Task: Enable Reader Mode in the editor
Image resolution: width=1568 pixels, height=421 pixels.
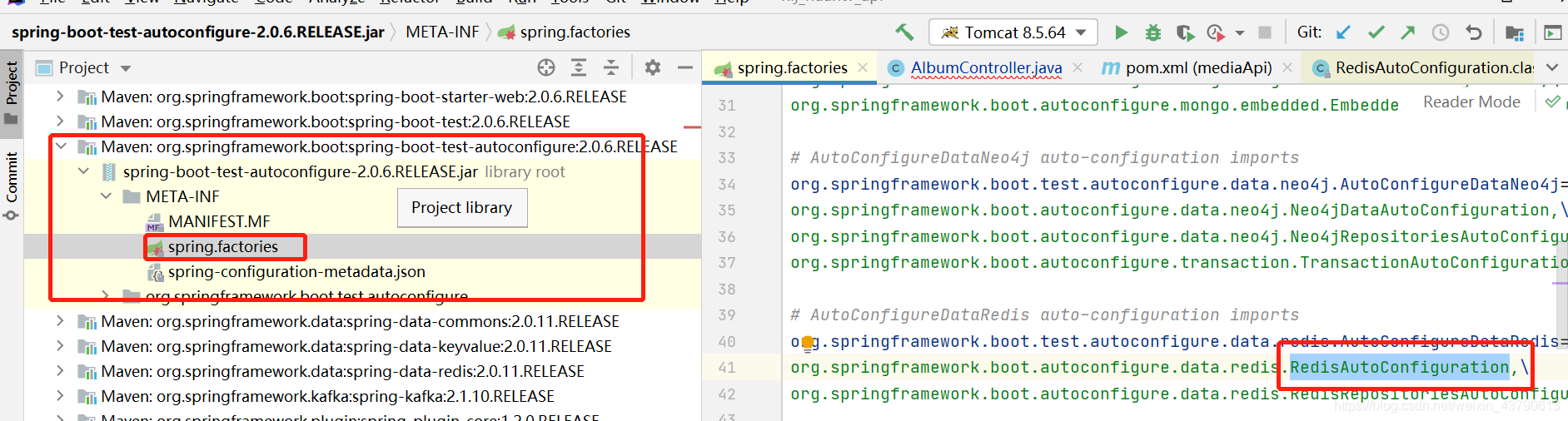Action: click(1471, 102)
